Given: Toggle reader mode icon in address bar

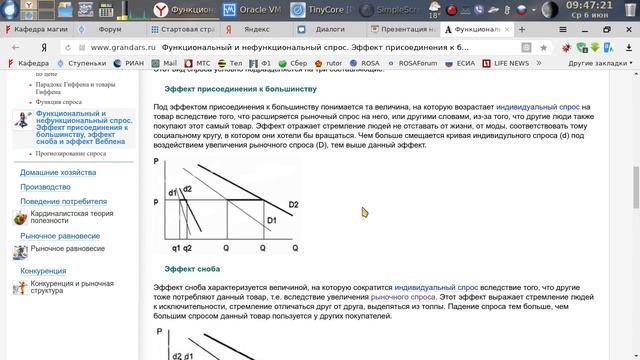Looking at the screenshot, I should click(x=526, y=47).
